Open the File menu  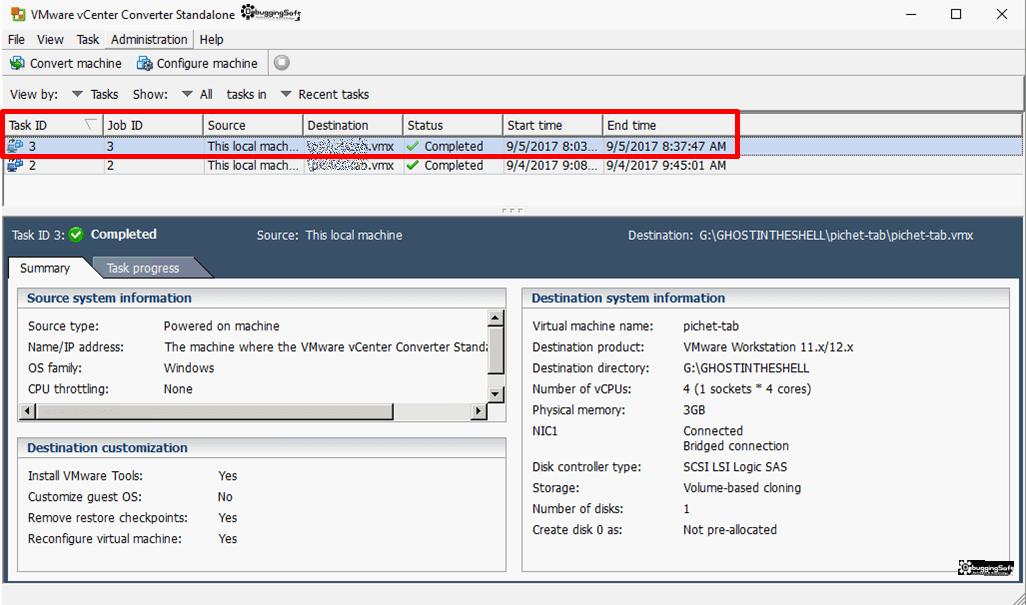pyautogui.click(x=16, y=39)
